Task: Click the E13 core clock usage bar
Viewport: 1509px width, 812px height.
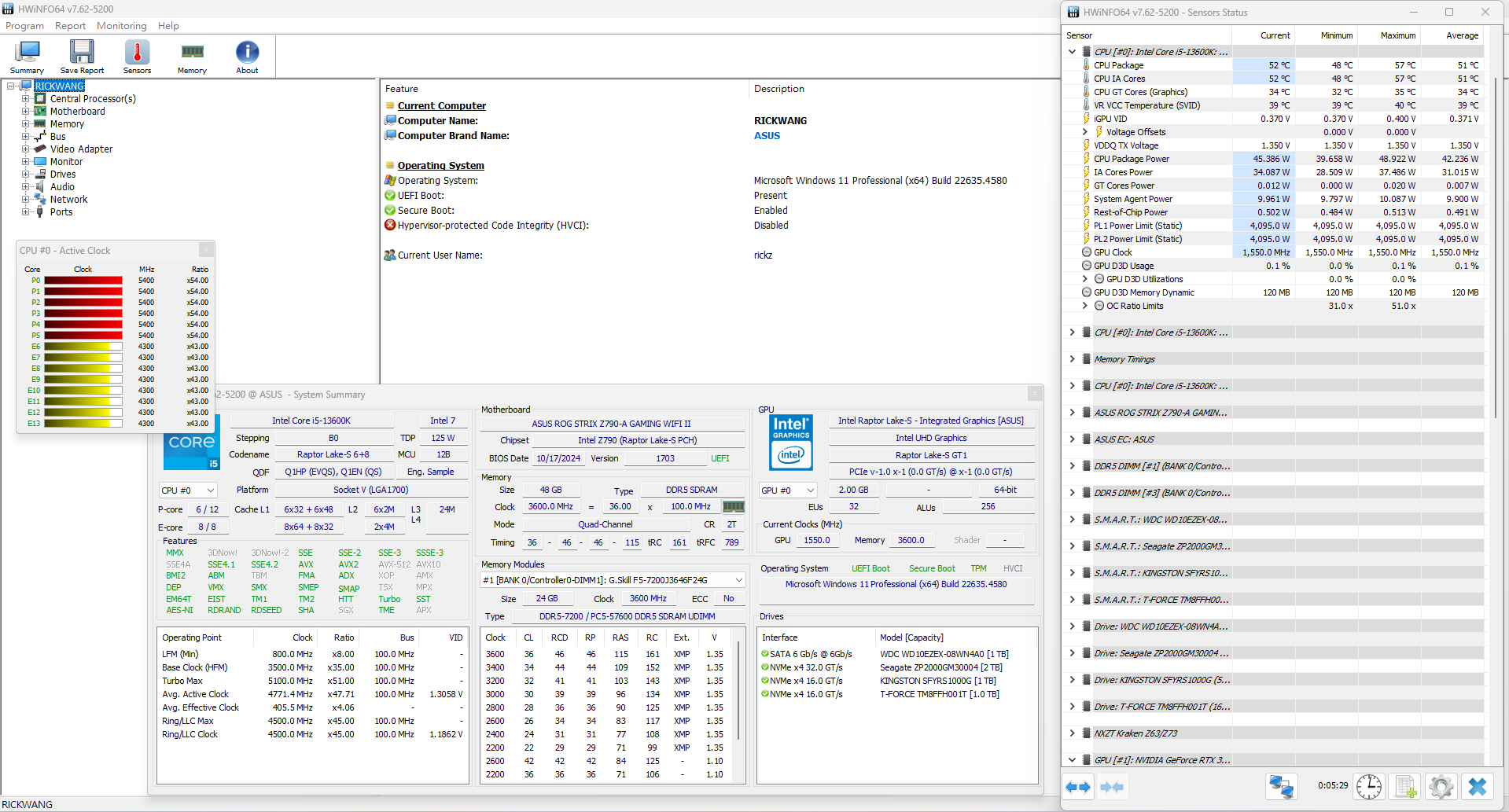Action: point(83,424)
